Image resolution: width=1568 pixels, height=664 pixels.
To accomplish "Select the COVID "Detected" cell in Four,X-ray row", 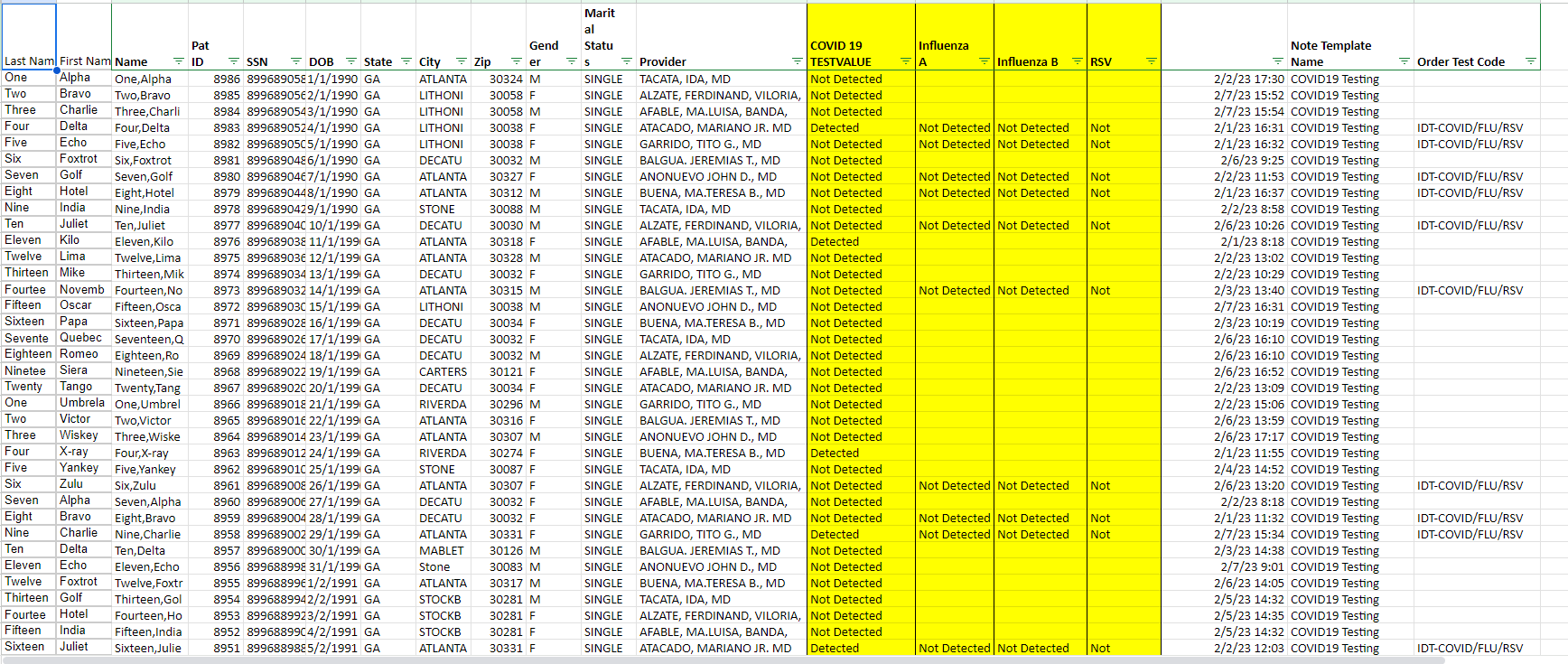I will coord(861,453).
